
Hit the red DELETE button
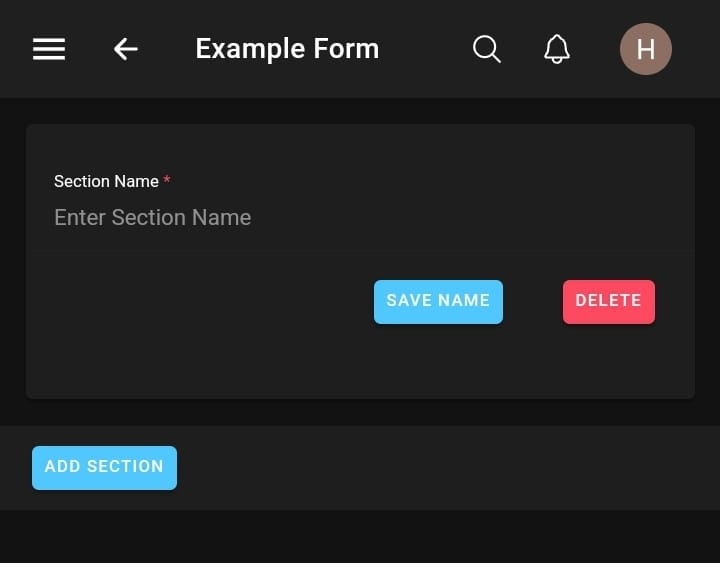point(608,301)
